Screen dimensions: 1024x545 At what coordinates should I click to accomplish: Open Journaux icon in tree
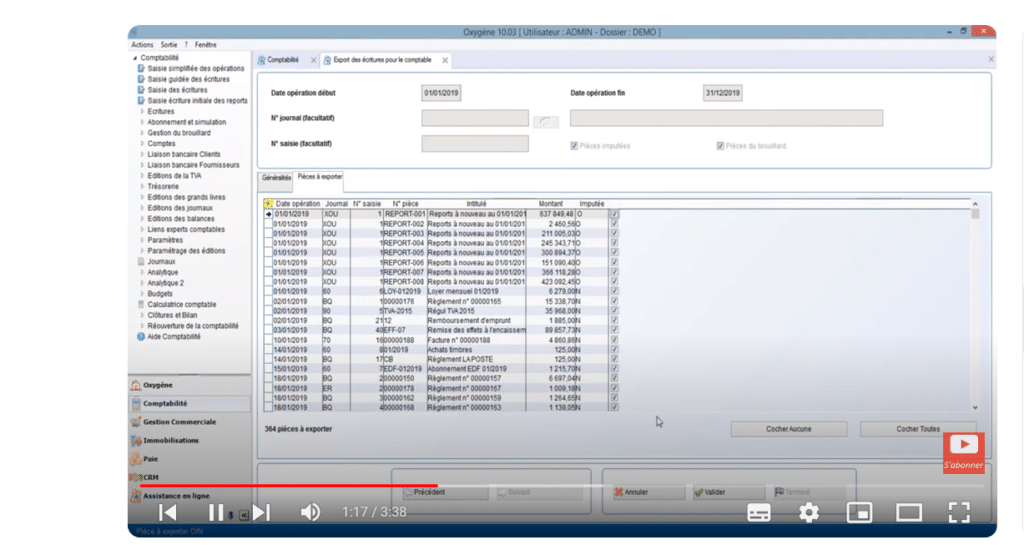click(141, 262)
